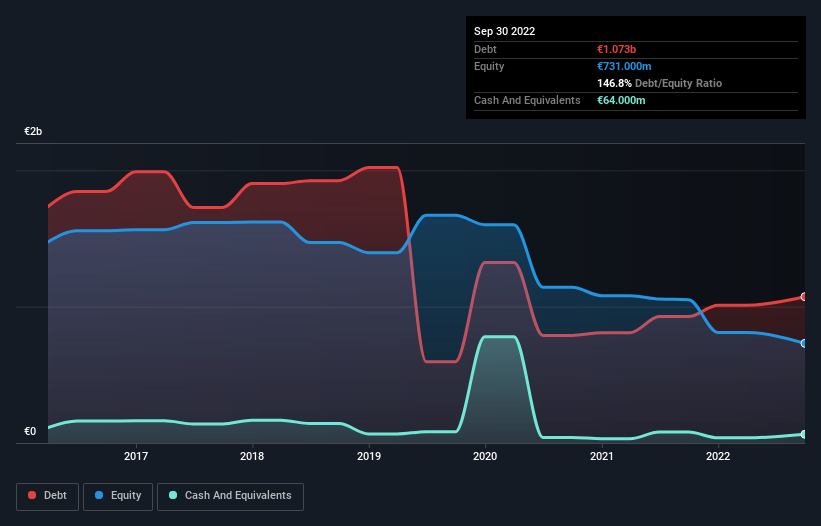Click the 2019 axis label
The height and width of the screenshot is (526, 821).
coord(369,456)
